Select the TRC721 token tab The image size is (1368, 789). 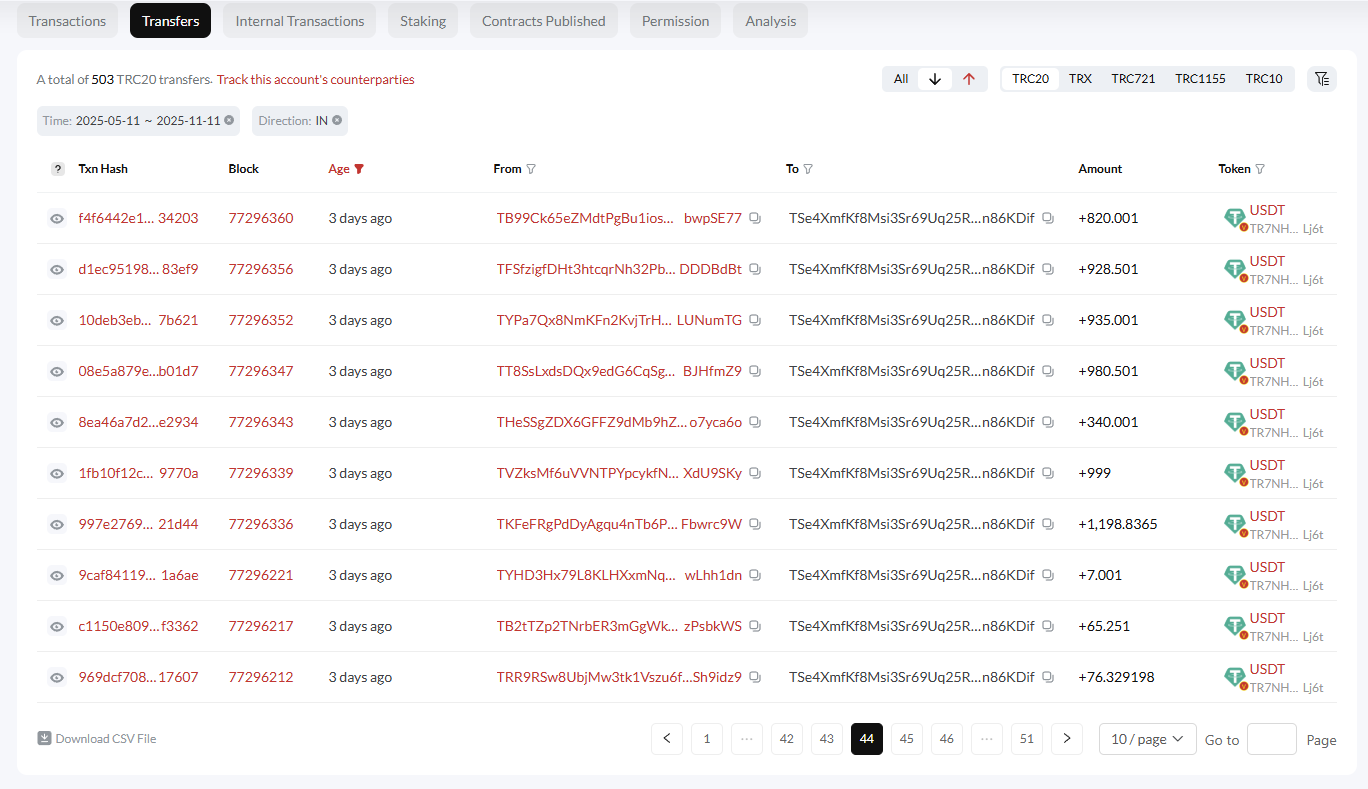(1133, 78)
